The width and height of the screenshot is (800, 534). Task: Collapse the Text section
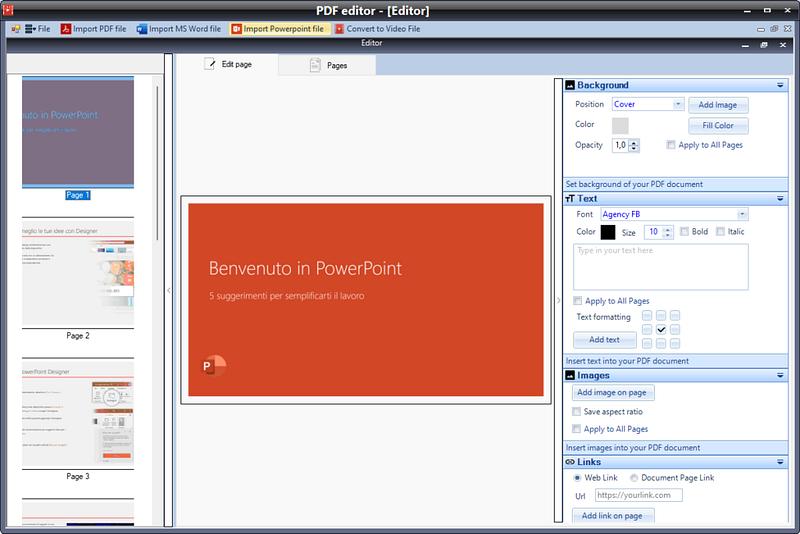(x=780, y=198)
